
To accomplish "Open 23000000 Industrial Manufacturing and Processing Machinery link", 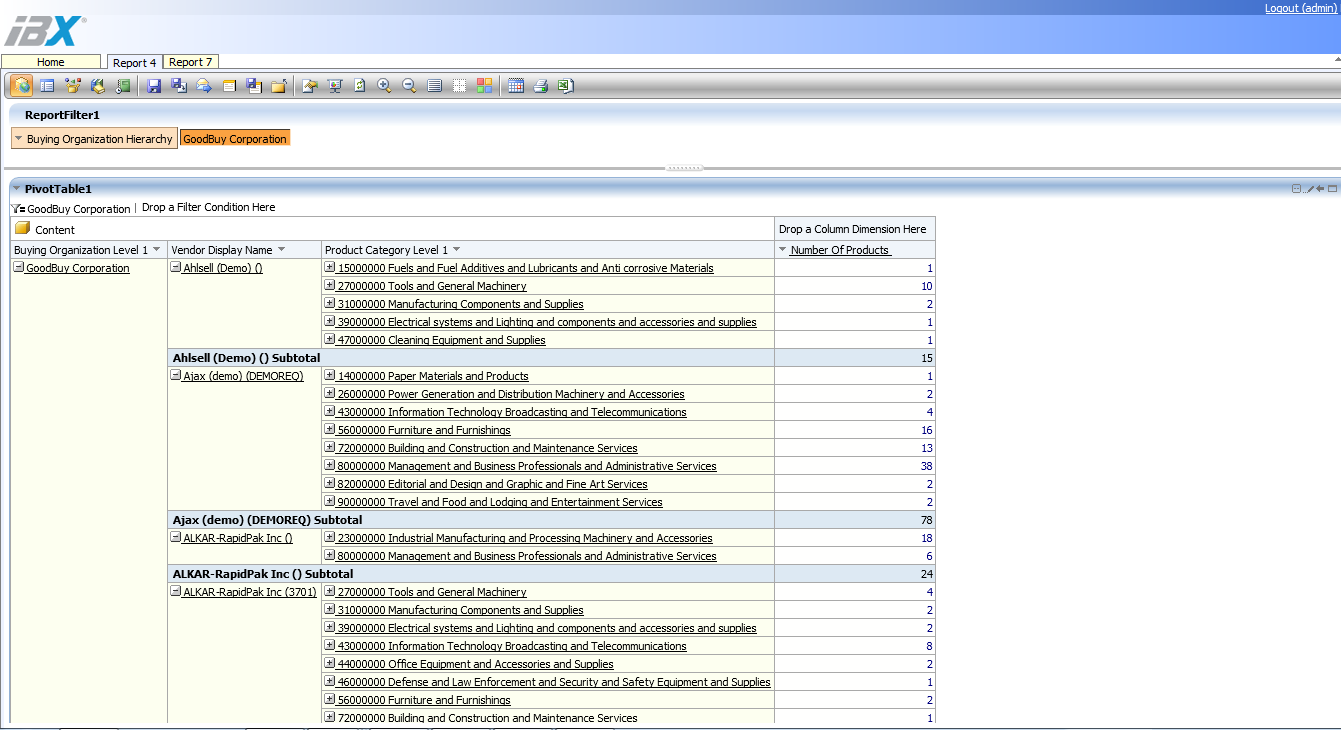I will click(525, 538).
